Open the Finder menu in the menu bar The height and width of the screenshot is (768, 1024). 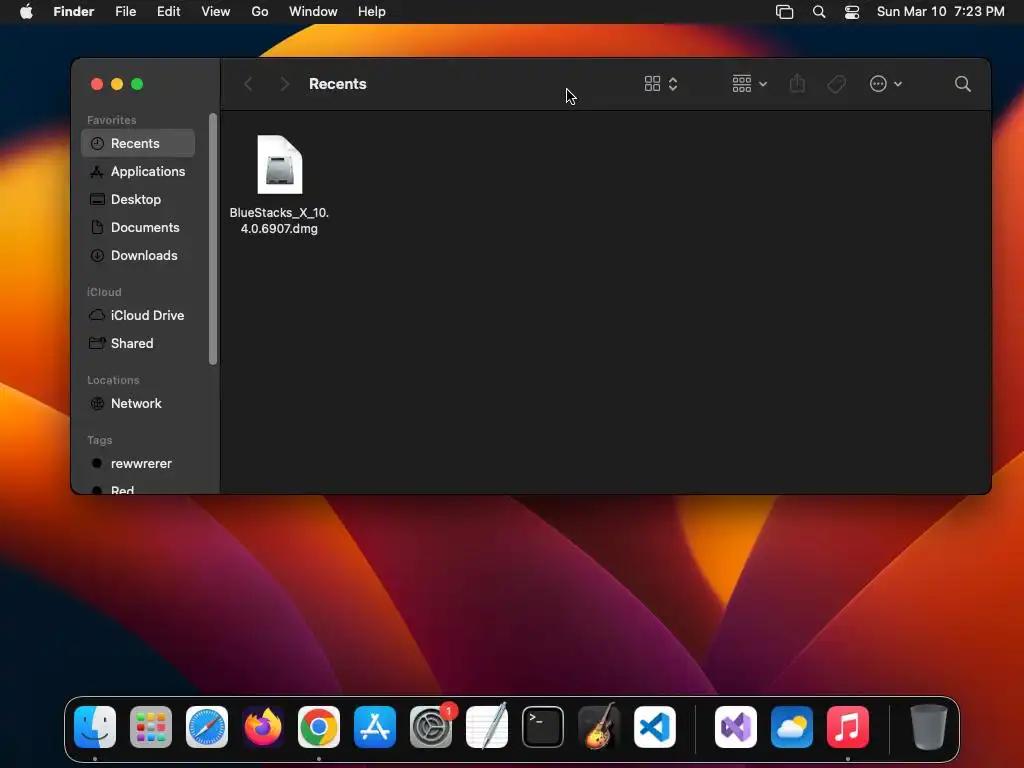[x=74, y=12]
